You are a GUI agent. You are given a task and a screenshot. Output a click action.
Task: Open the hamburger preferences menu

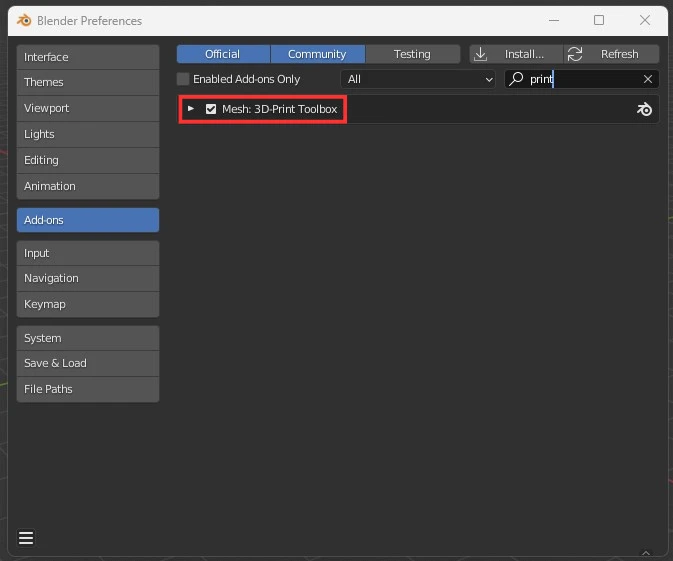[26, 537]
